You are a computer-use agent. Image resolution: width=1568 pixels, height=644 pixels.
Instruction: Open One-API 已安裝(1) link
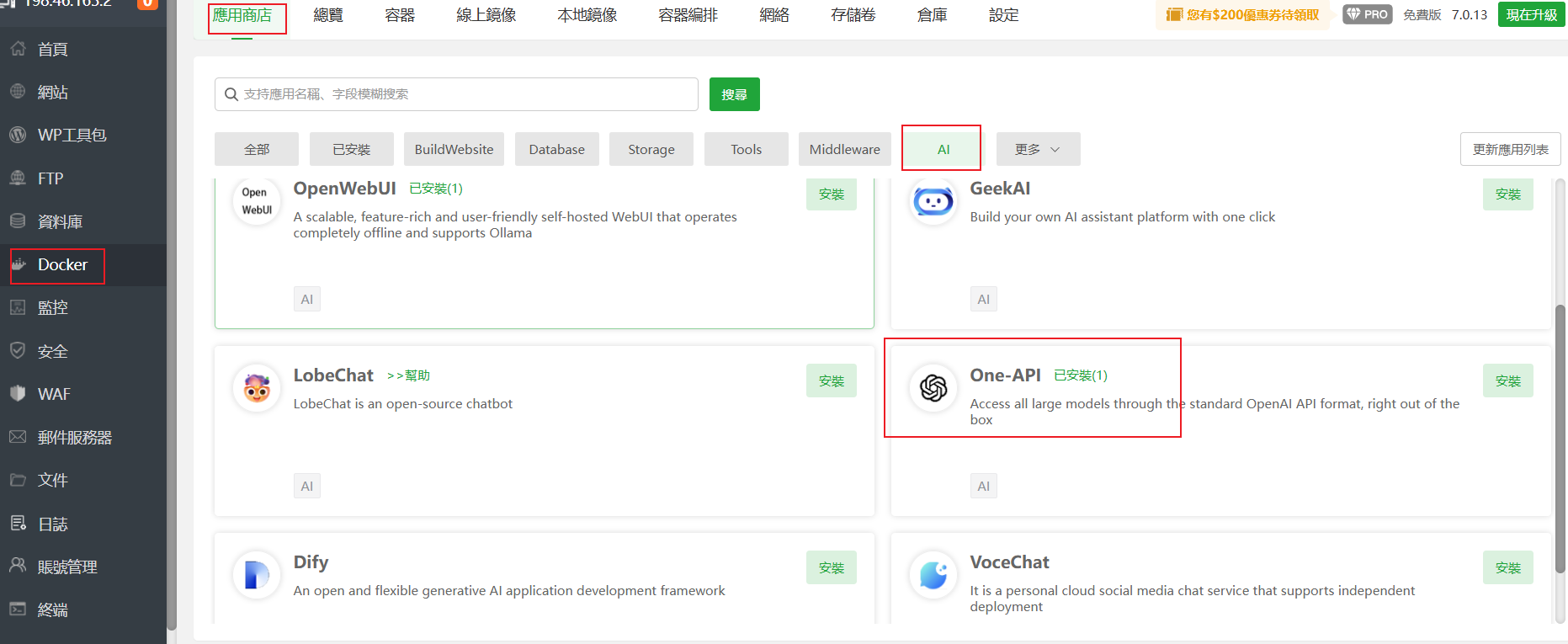pyautogui.click(x=1081, y=375)
